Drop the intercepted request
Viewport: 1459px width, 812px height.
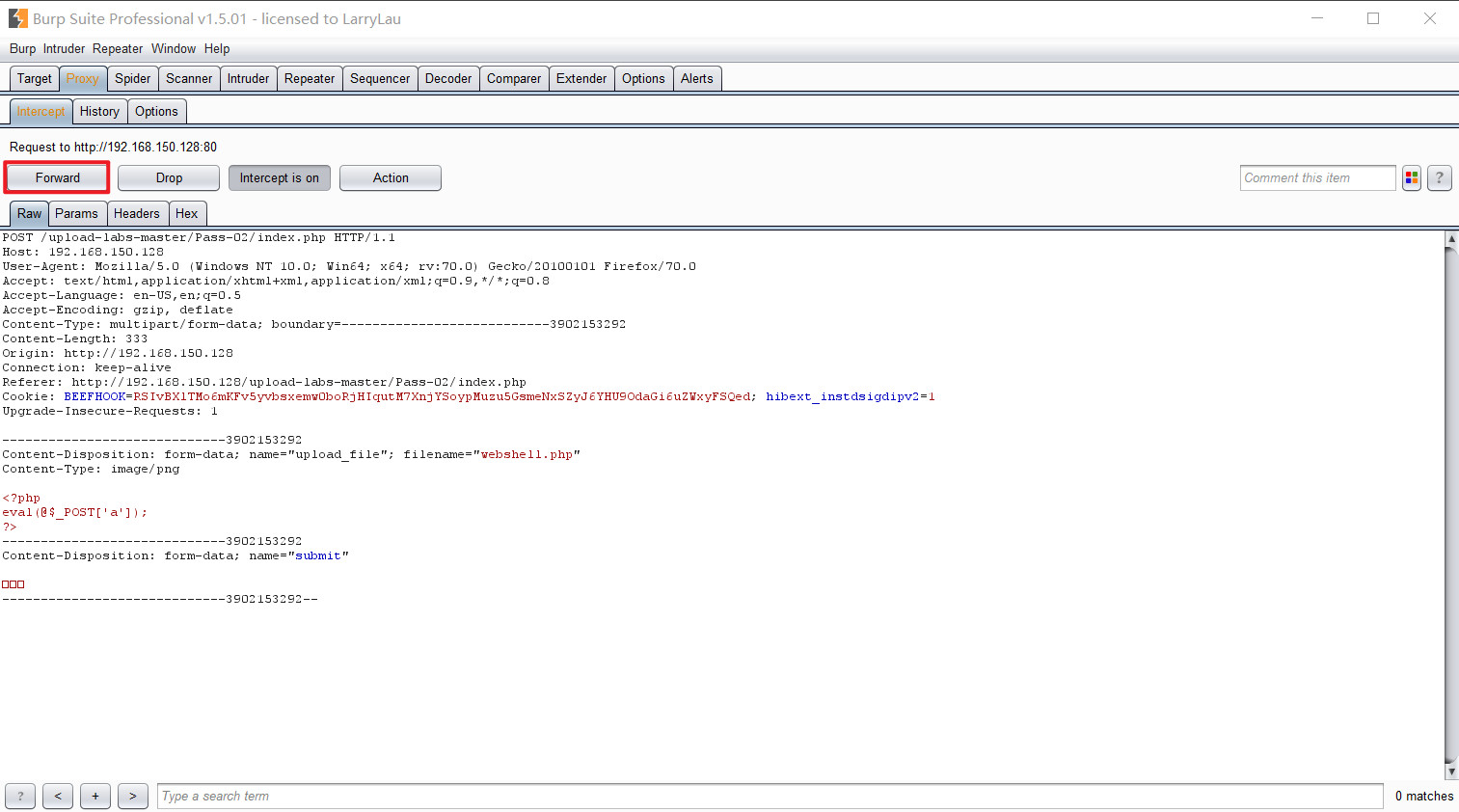(169, 177)
